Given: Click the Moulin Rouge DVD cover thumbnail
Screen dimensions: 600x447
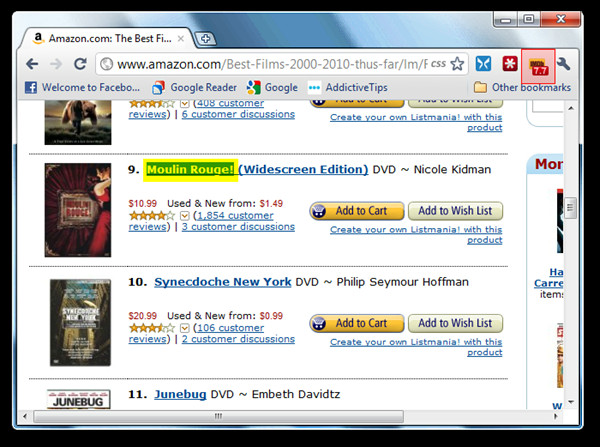Looking at the screenshot, I should click(x=78, y=210).
